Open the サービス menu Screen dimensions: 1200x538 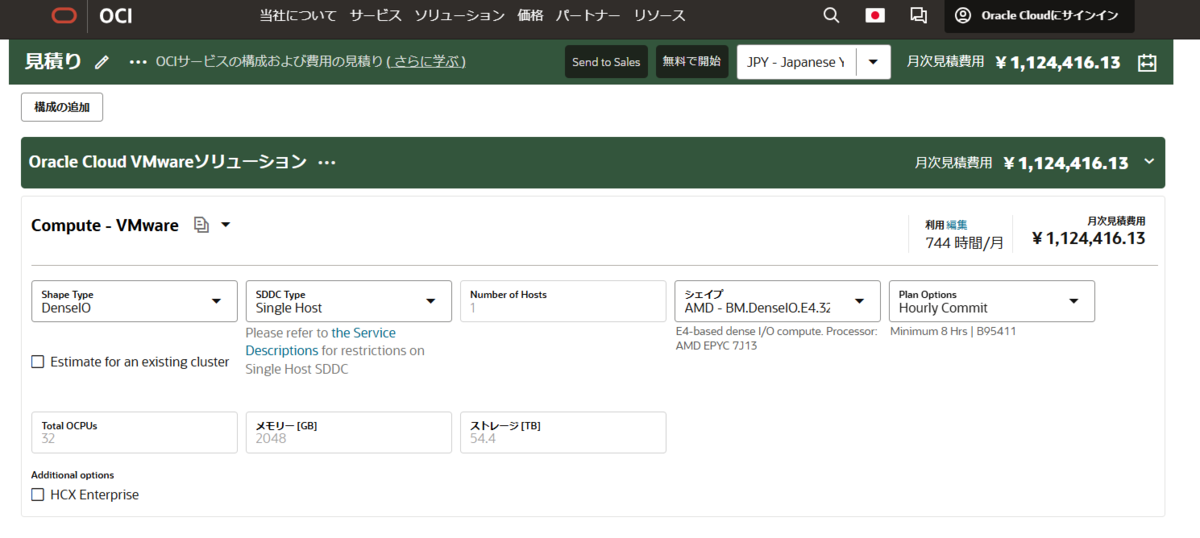tap(376, 15)
